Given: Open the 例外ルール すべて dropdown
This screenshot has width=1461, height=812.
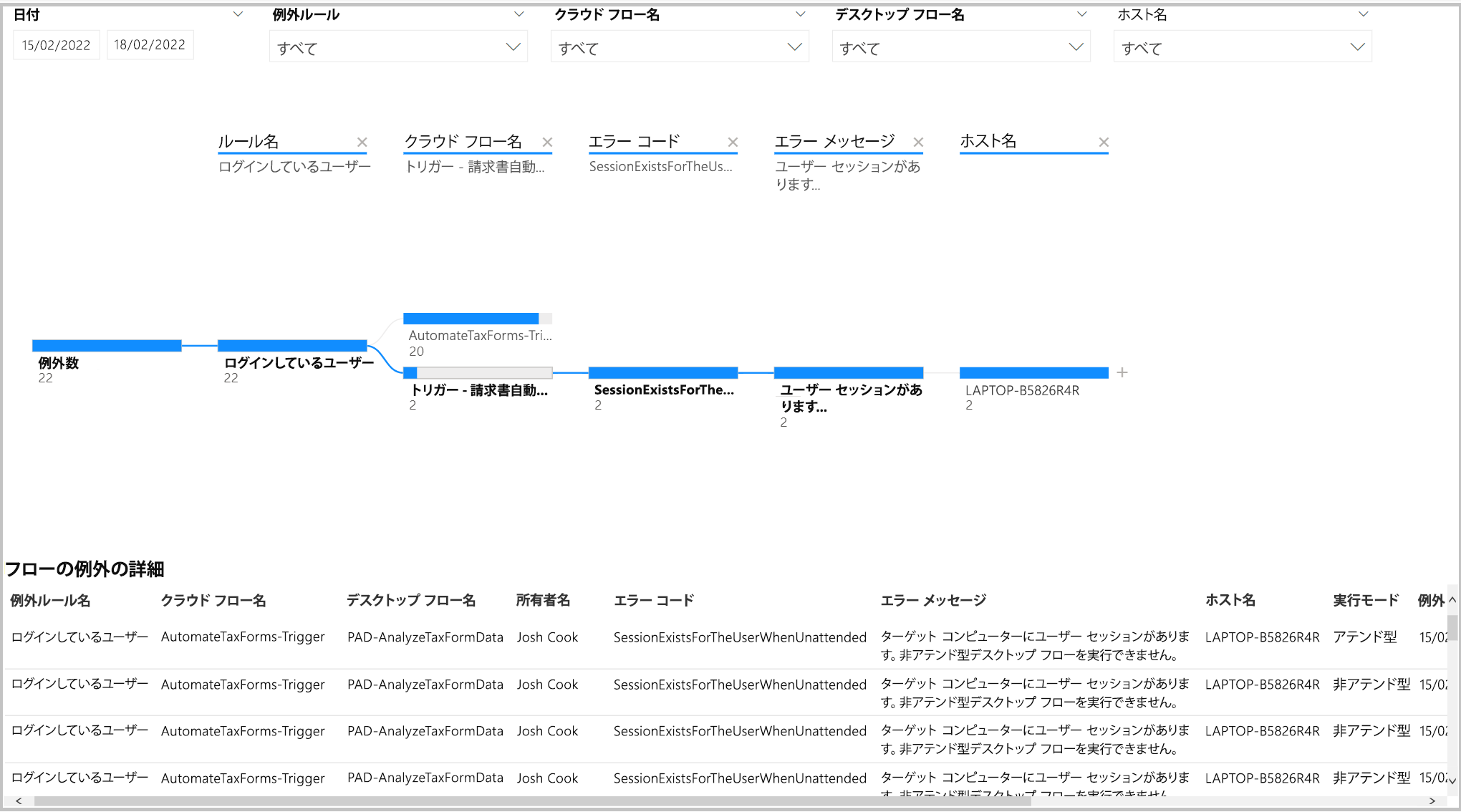Looking at the screenshot, I should pos(398,47).
